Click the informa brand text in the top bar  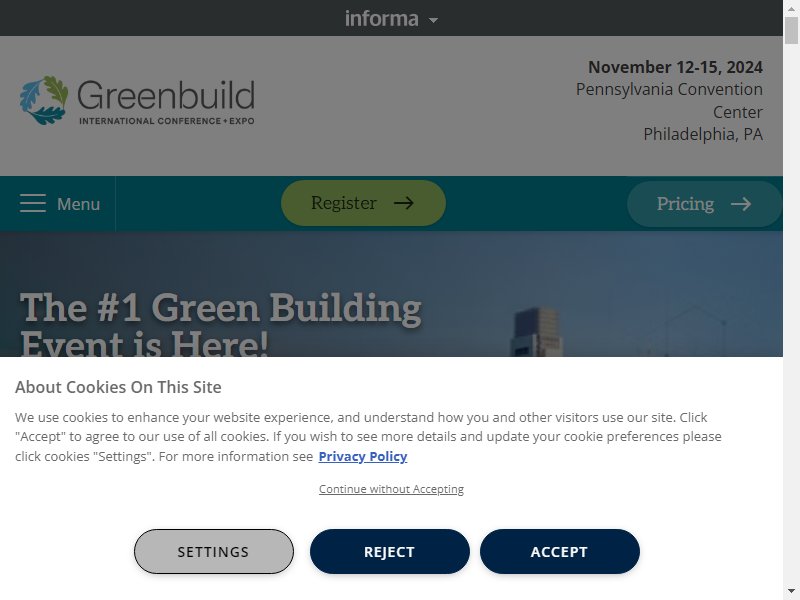point(382,18)
